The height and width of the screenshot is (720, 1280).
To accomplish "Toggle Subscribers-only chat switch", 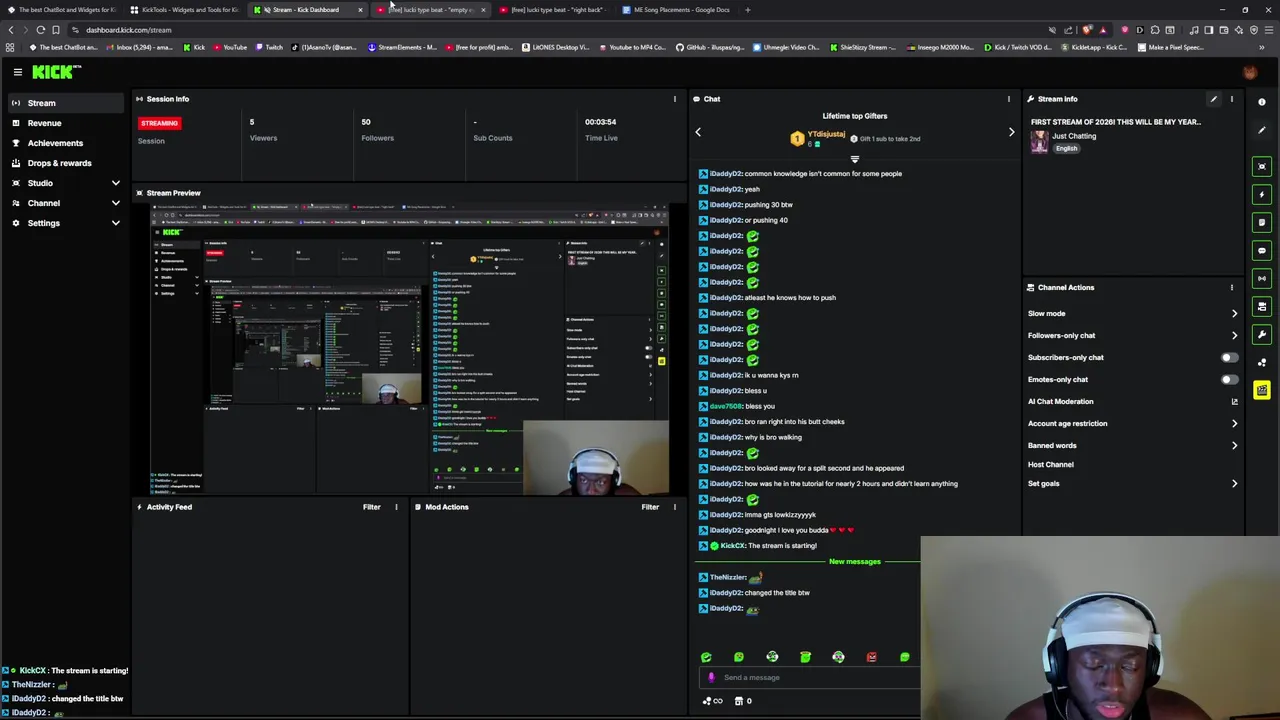I will click(1229, 357).
